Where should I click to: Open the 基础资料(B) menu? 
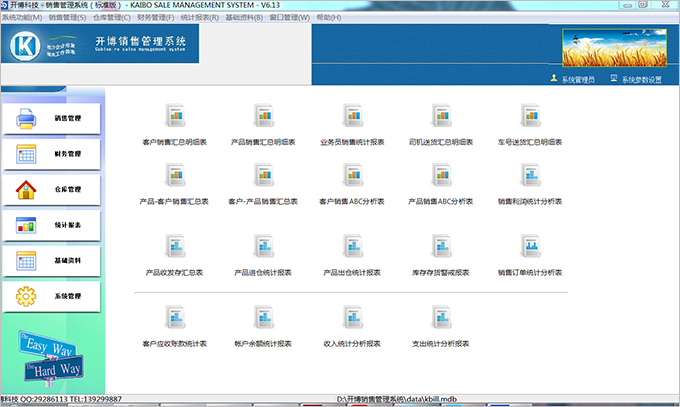point(244,17)
